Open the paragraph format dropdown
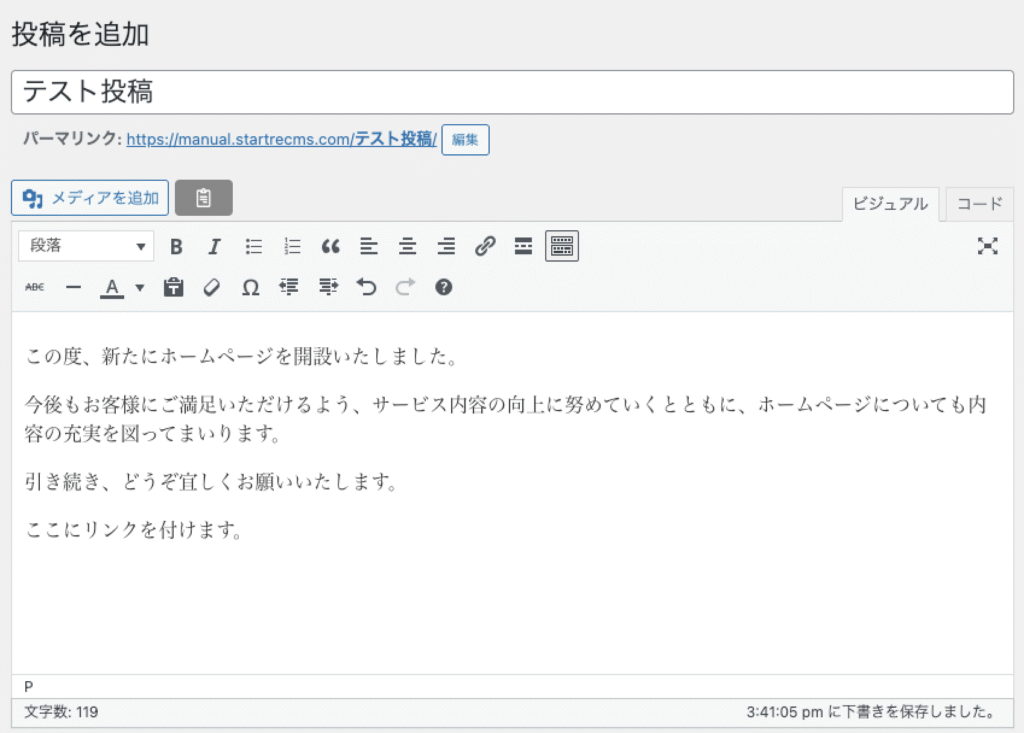This screenshot has height=733, width=1024. coord(86,246)
